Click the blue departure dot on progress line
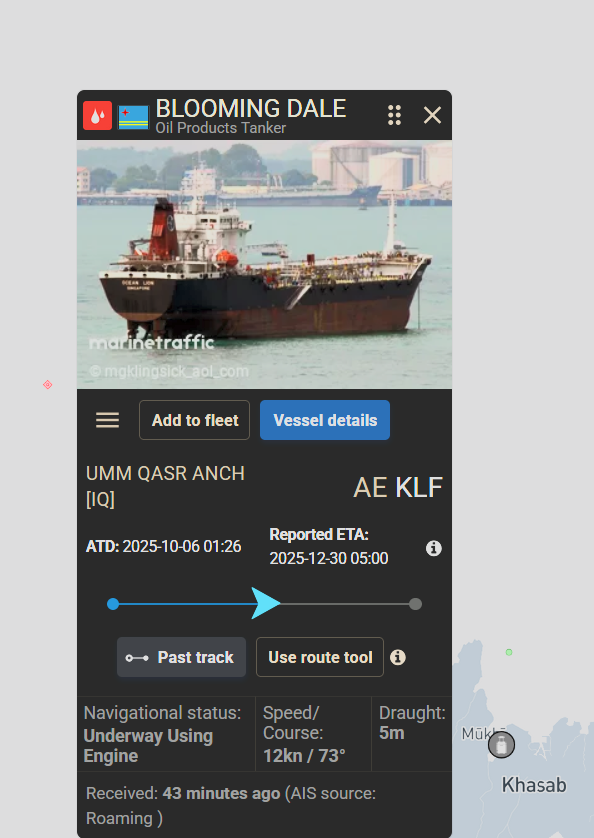This screenshot has width=594, height=838. point(113,604)
